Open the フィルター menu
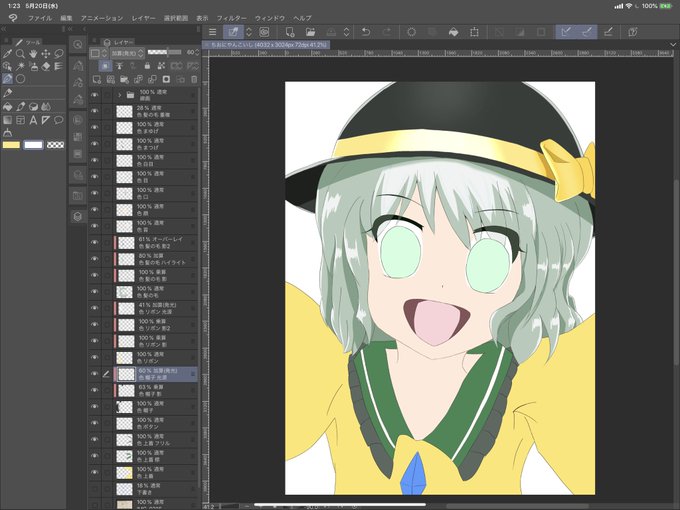Viewport: 680px width, 510px height. [x=232, y=18]
